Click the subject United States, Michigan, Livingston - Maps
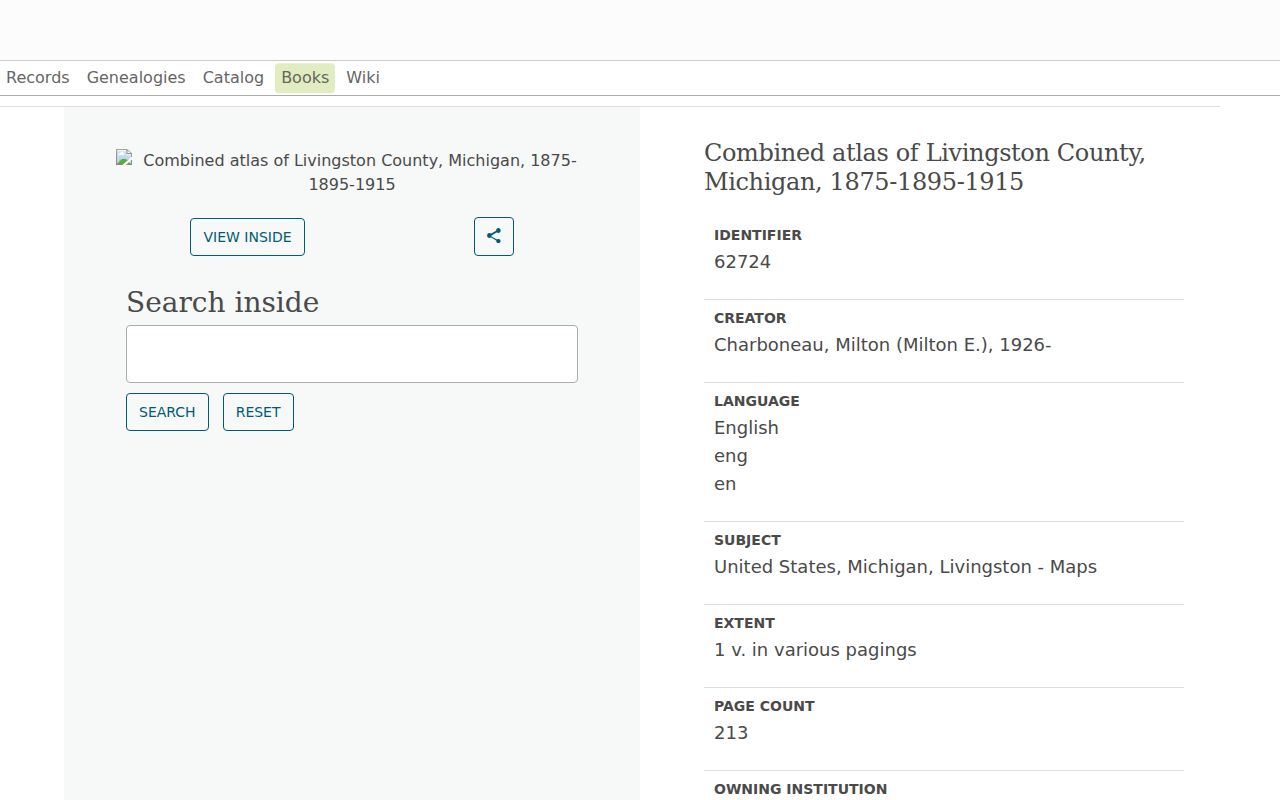The height and width of the screenshot is (800, 1280). (905, 567)
